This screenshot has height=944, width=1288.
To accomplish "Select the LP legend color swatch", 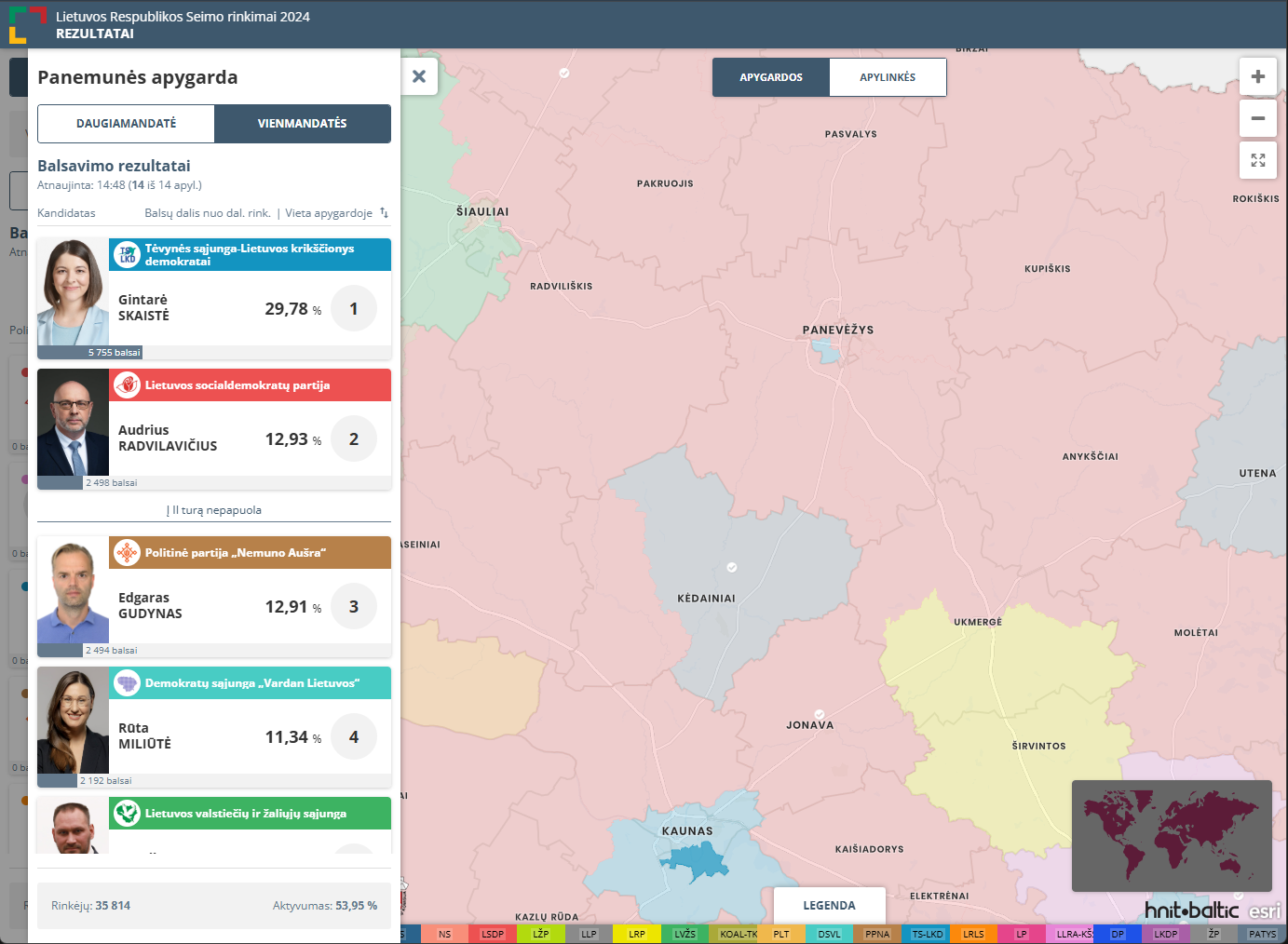I will (x=1022, y=934).
